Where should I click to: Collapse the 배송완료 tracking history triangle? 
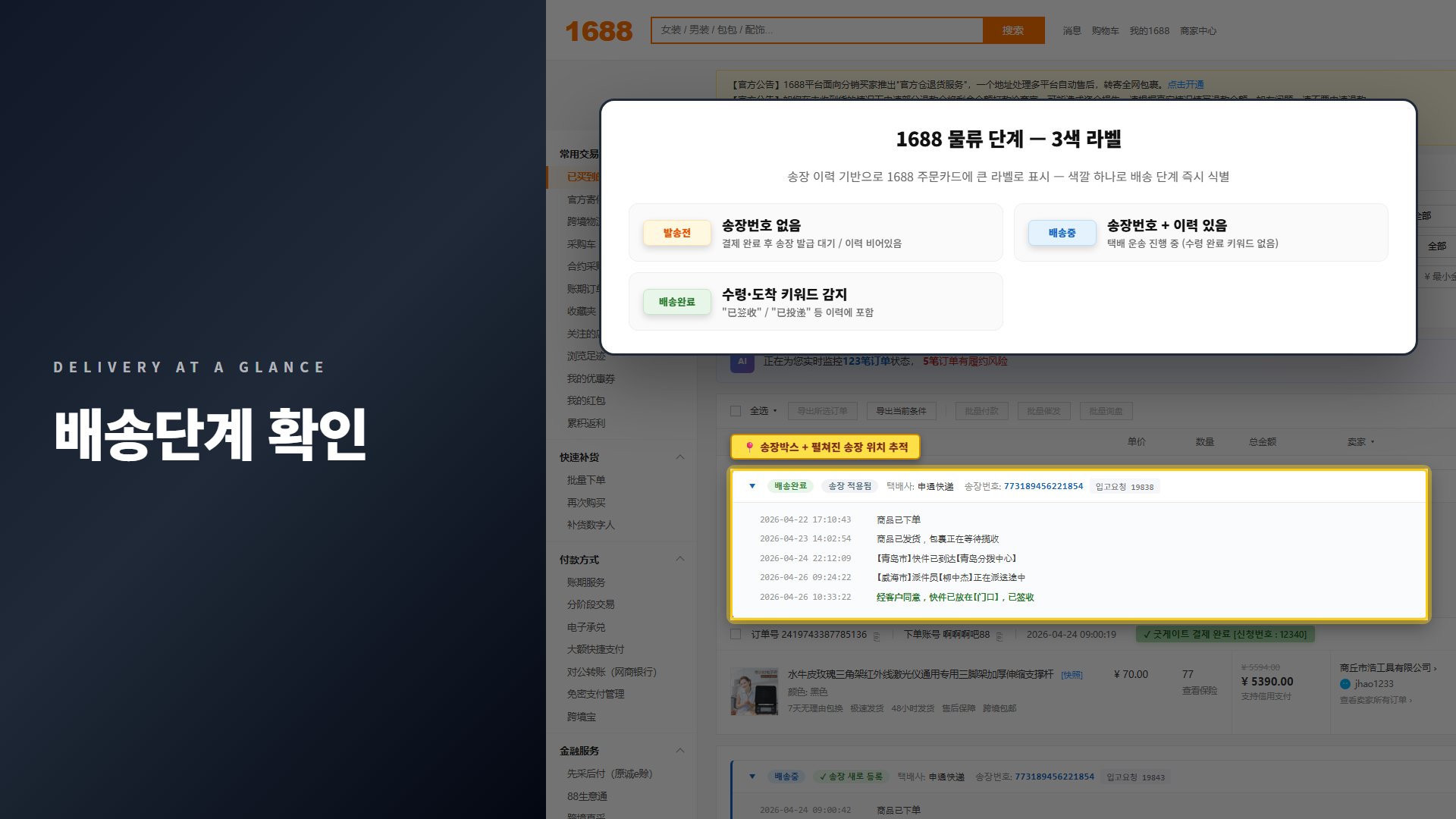[x=752, y=486]
